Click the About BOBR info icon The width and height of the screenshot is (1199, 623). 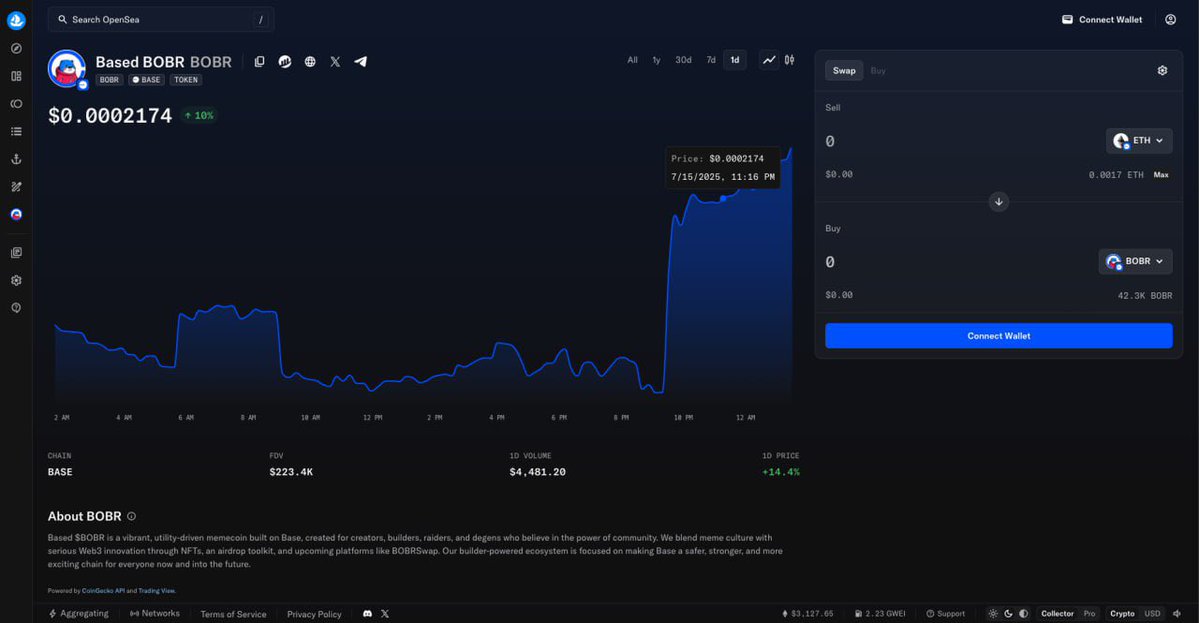[132, 517]
